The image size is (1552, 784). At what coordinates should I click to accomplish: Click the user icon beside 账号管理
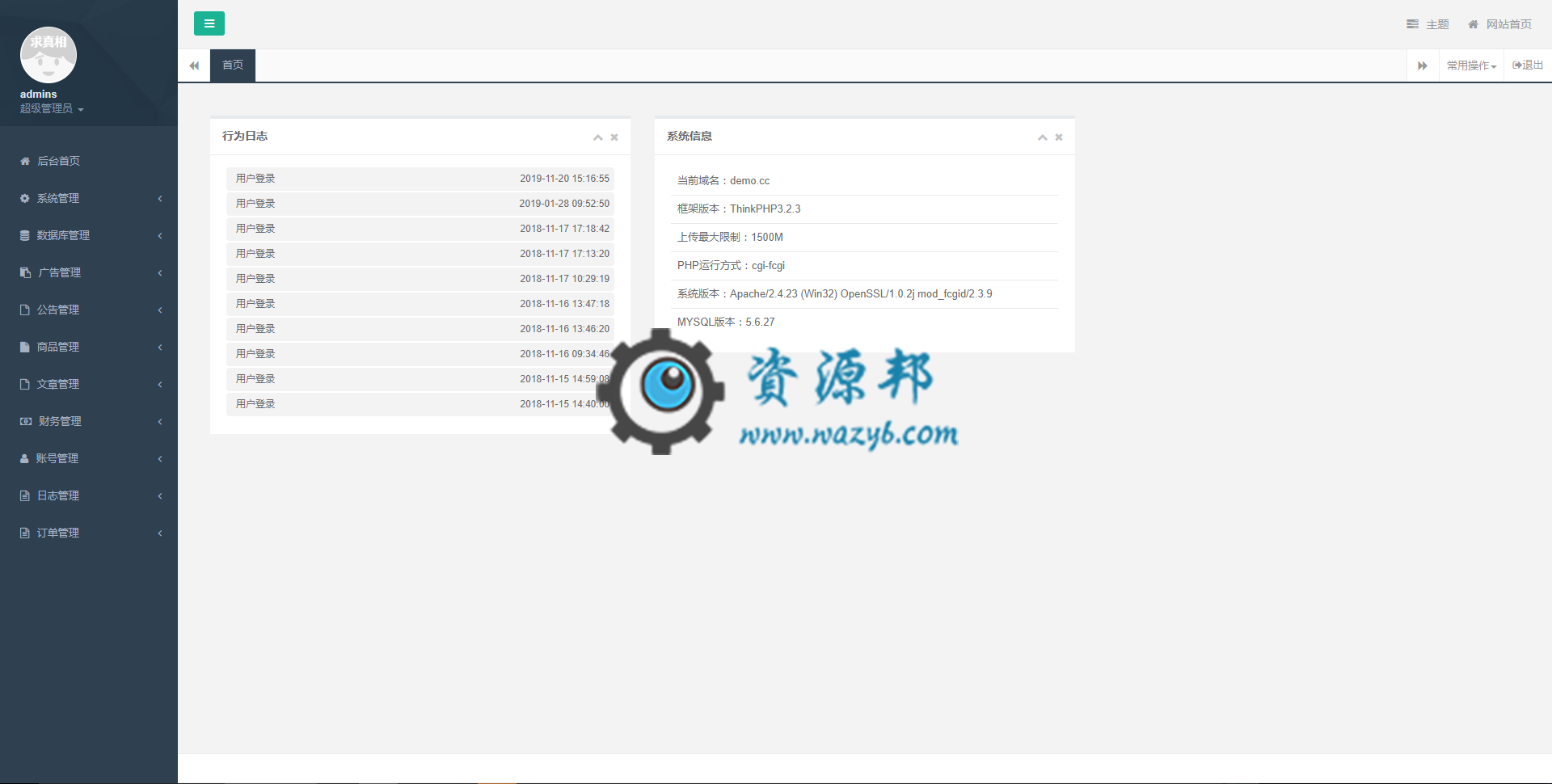(24, 458)
